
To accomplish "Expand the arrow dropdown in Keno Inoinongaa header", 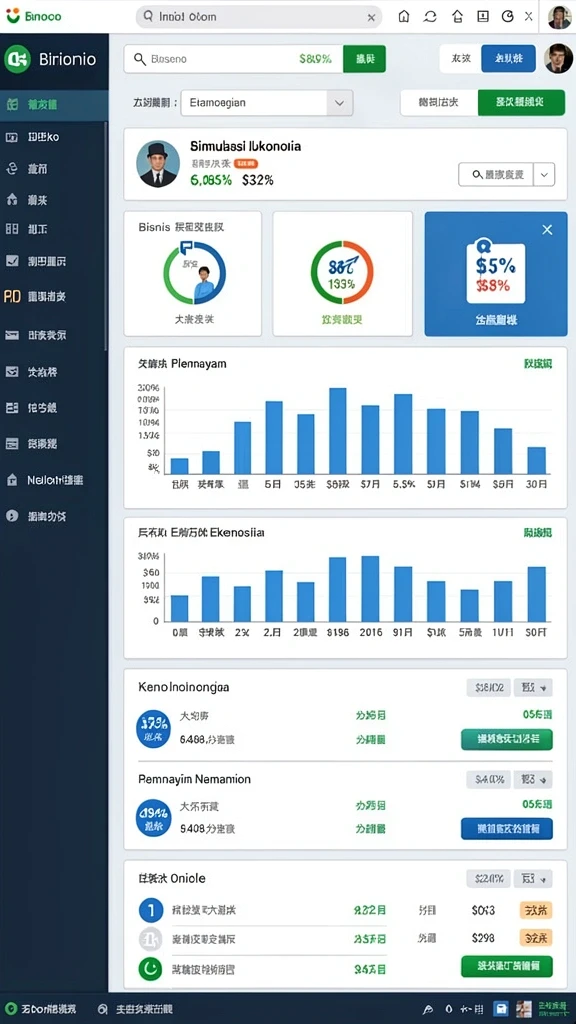I will point(533,687).
